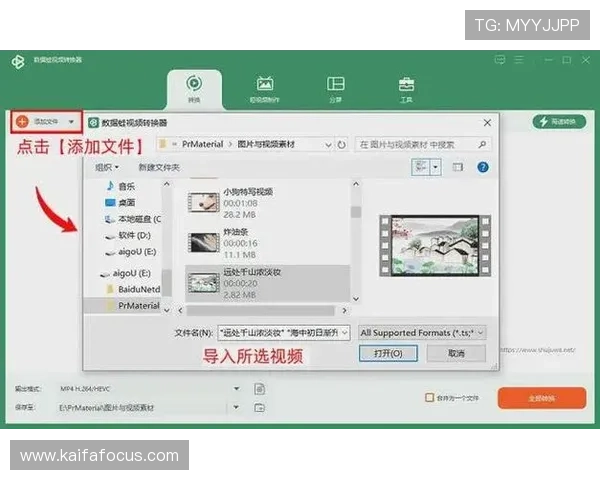Click the 取消 cancel button
Screen dimensions: 600x480
(456, 353)
